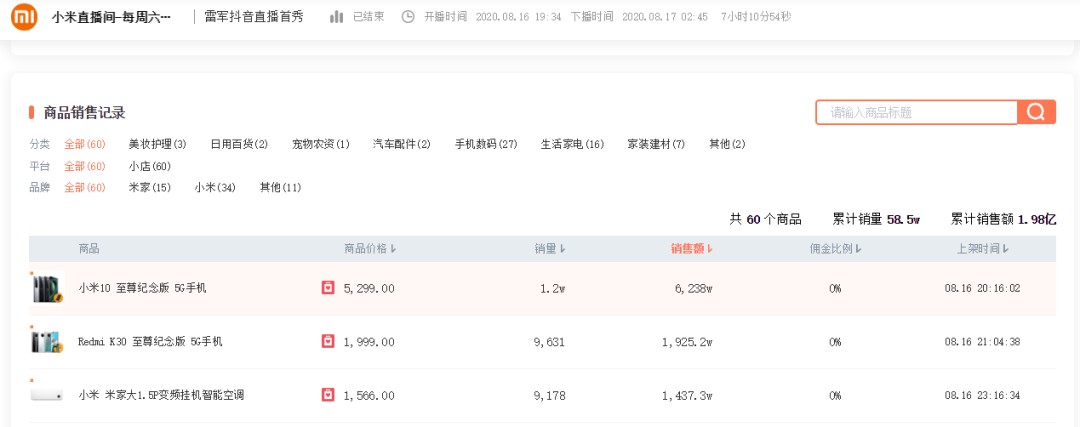Open the 米家空调 product thumbnail
1080x427 pixels.
pyautogui.click(x=47, y=395)
